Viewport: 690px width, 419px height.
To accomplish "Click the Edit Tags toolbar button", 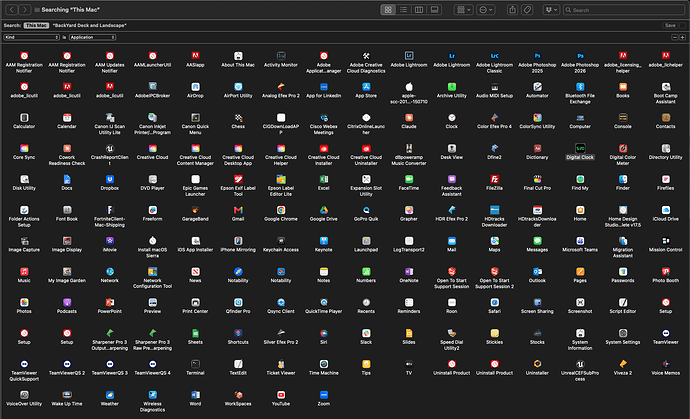I will pyautogui.click(x=527, y=10).
